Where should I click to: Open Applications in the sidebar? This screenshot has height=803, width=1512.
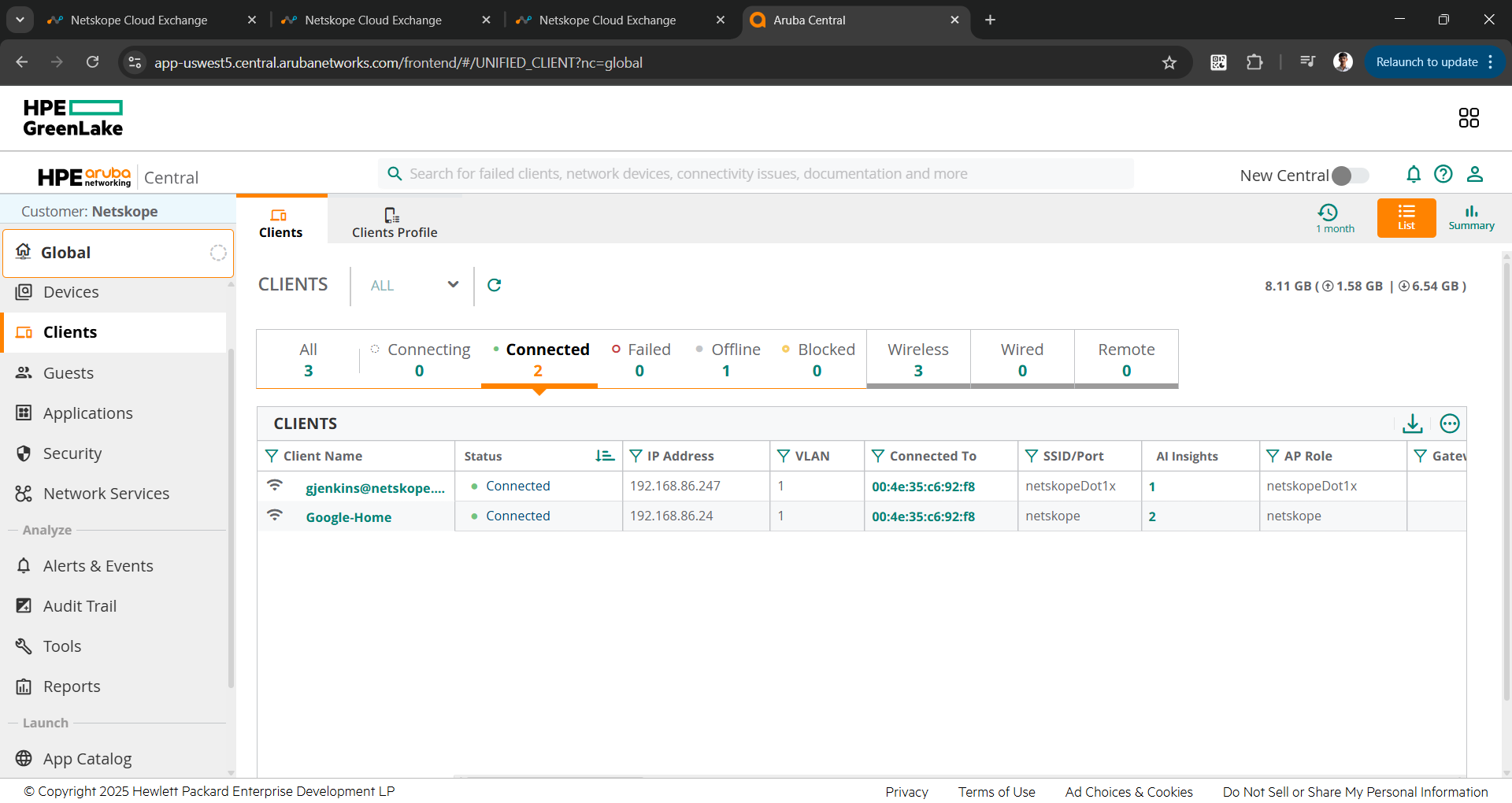88,413
